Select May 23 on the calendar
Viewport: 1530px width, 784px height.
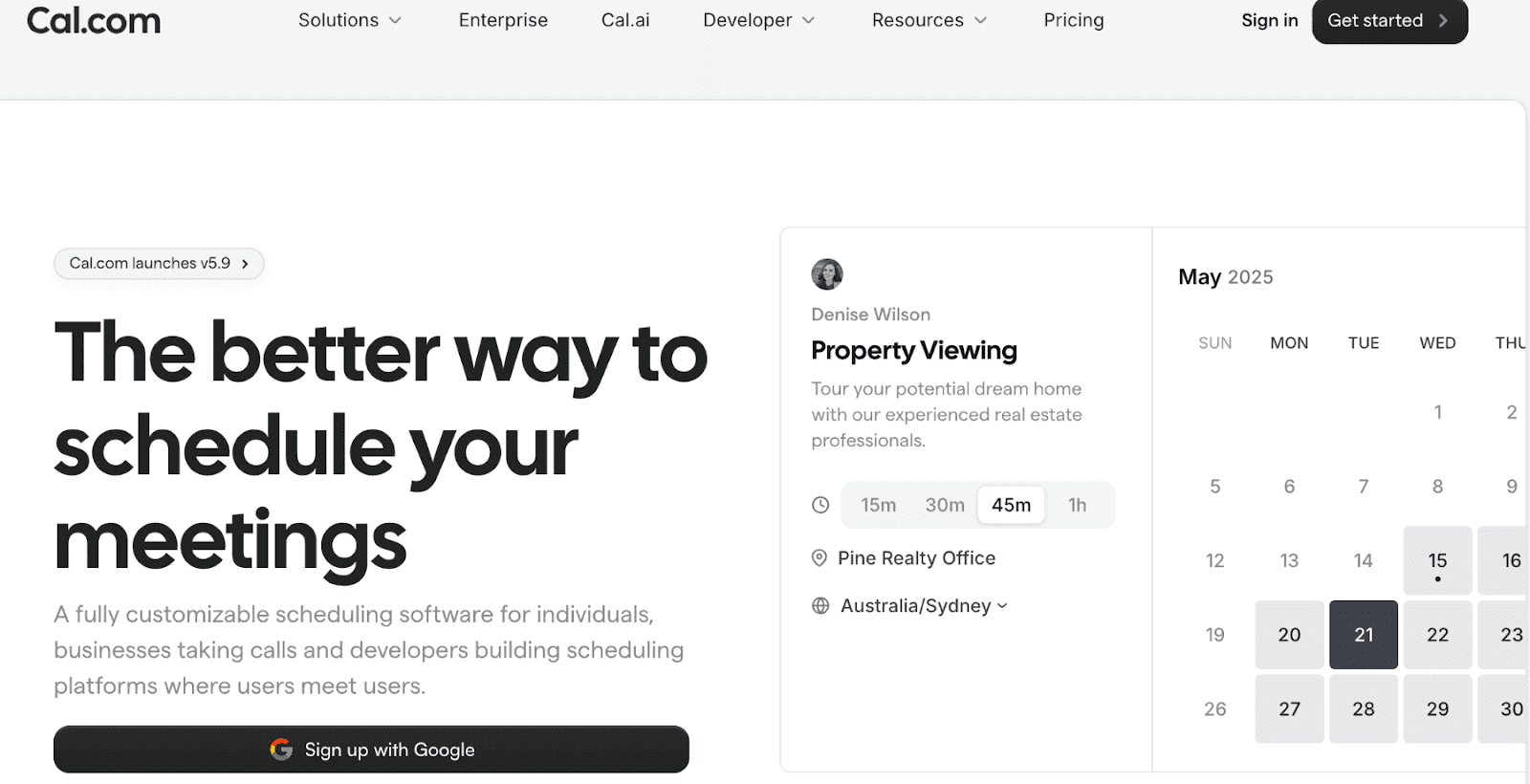1503,635
